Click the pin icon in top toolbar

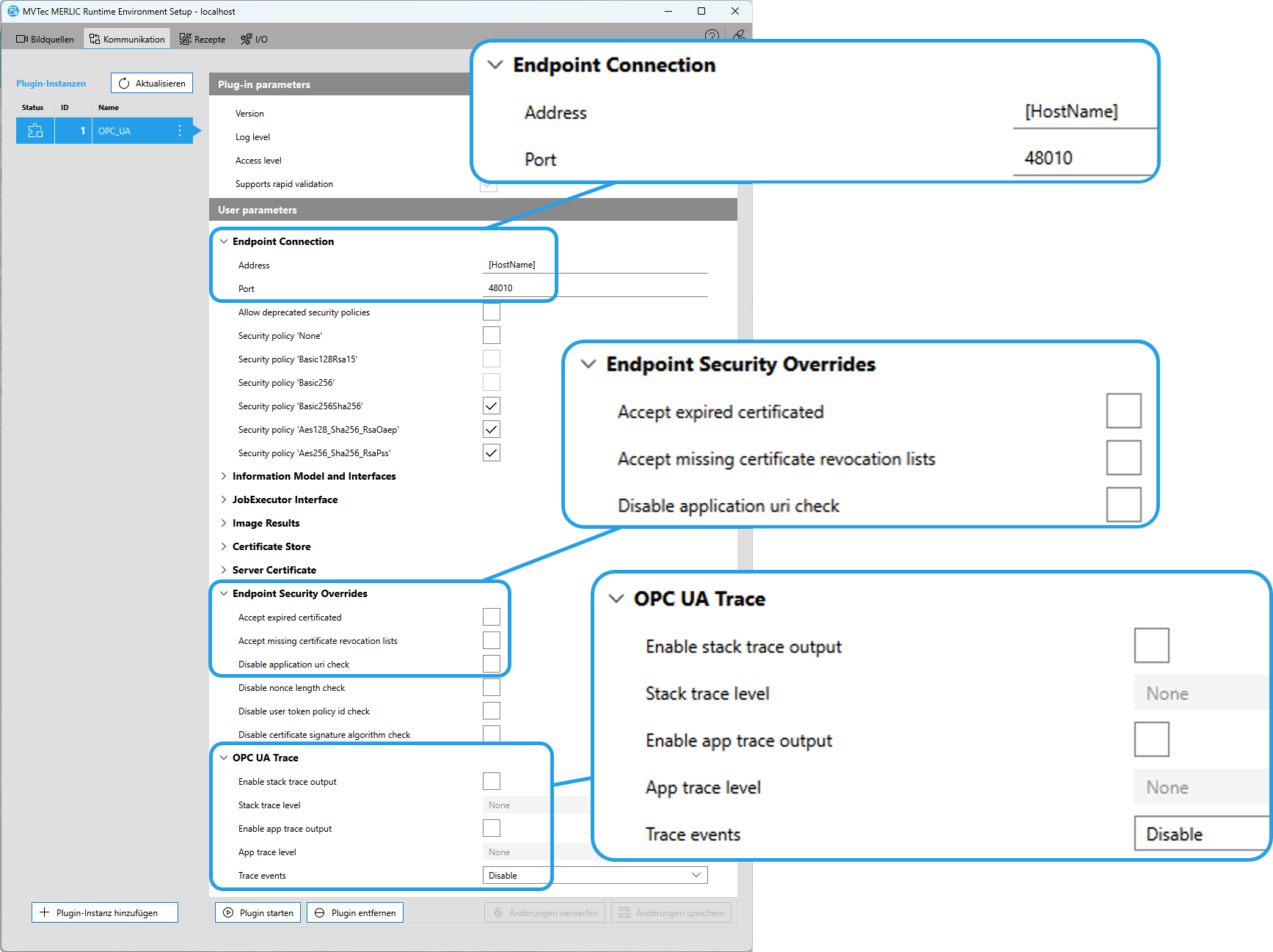pyautogui.click(x=738, y=35)
